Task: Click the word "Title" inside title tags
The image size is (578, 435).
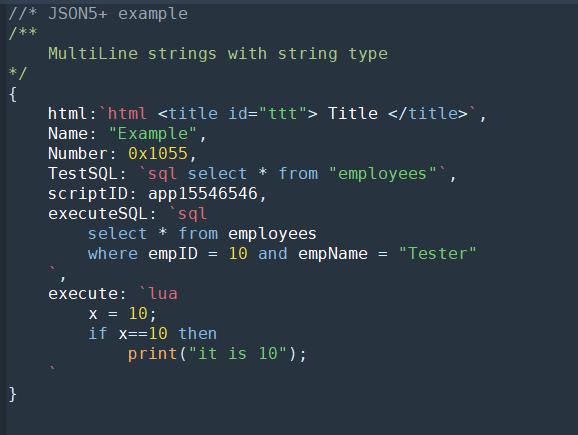Action: [353, 114]
